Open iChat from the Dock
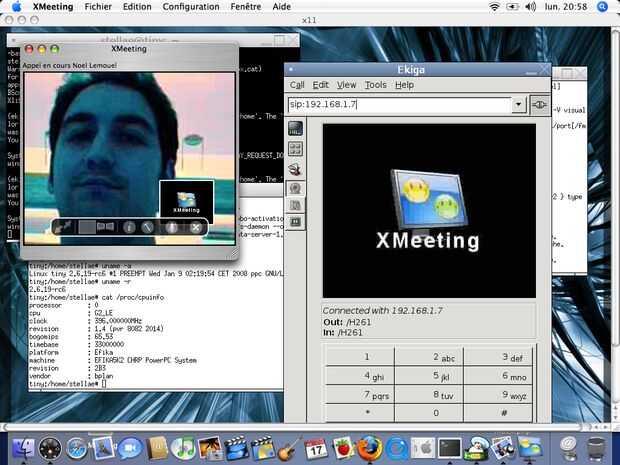This screenshot has width=620, height=465. click(x=130, y=448)
